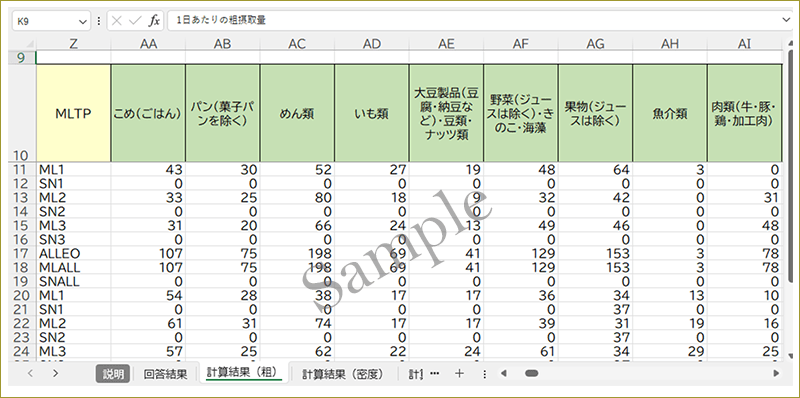This screenshot has height=398, width=800.
Task: Click the MLTP header cell
Action: 73,113
